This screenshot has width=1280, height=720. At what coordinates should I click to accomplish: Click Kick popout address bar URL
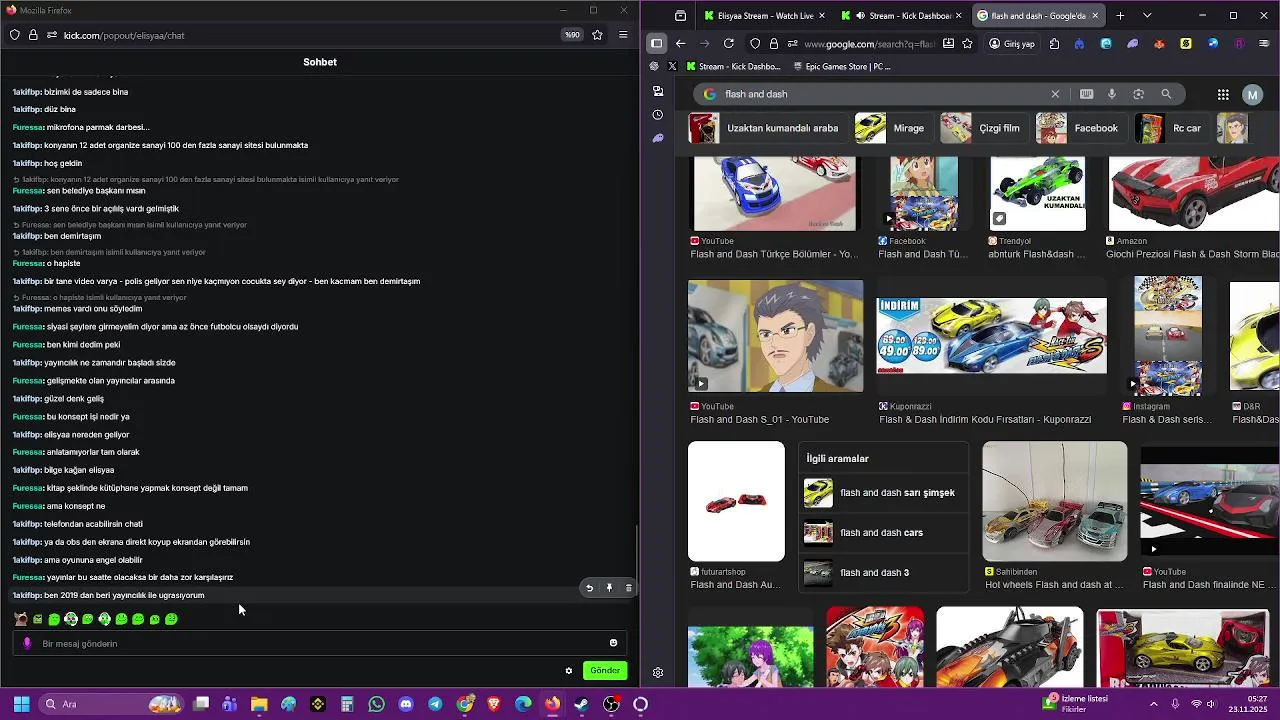tap(124, 35)
